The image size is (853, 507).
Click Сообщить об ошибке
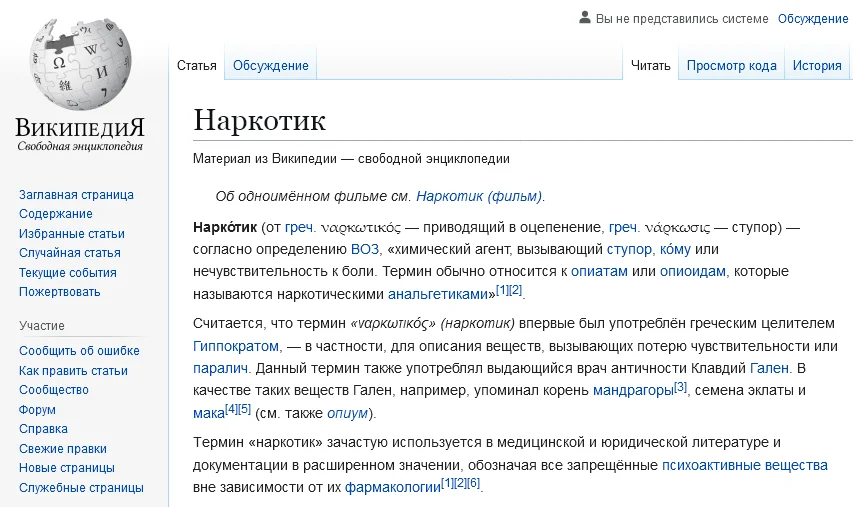pos(79,351)
